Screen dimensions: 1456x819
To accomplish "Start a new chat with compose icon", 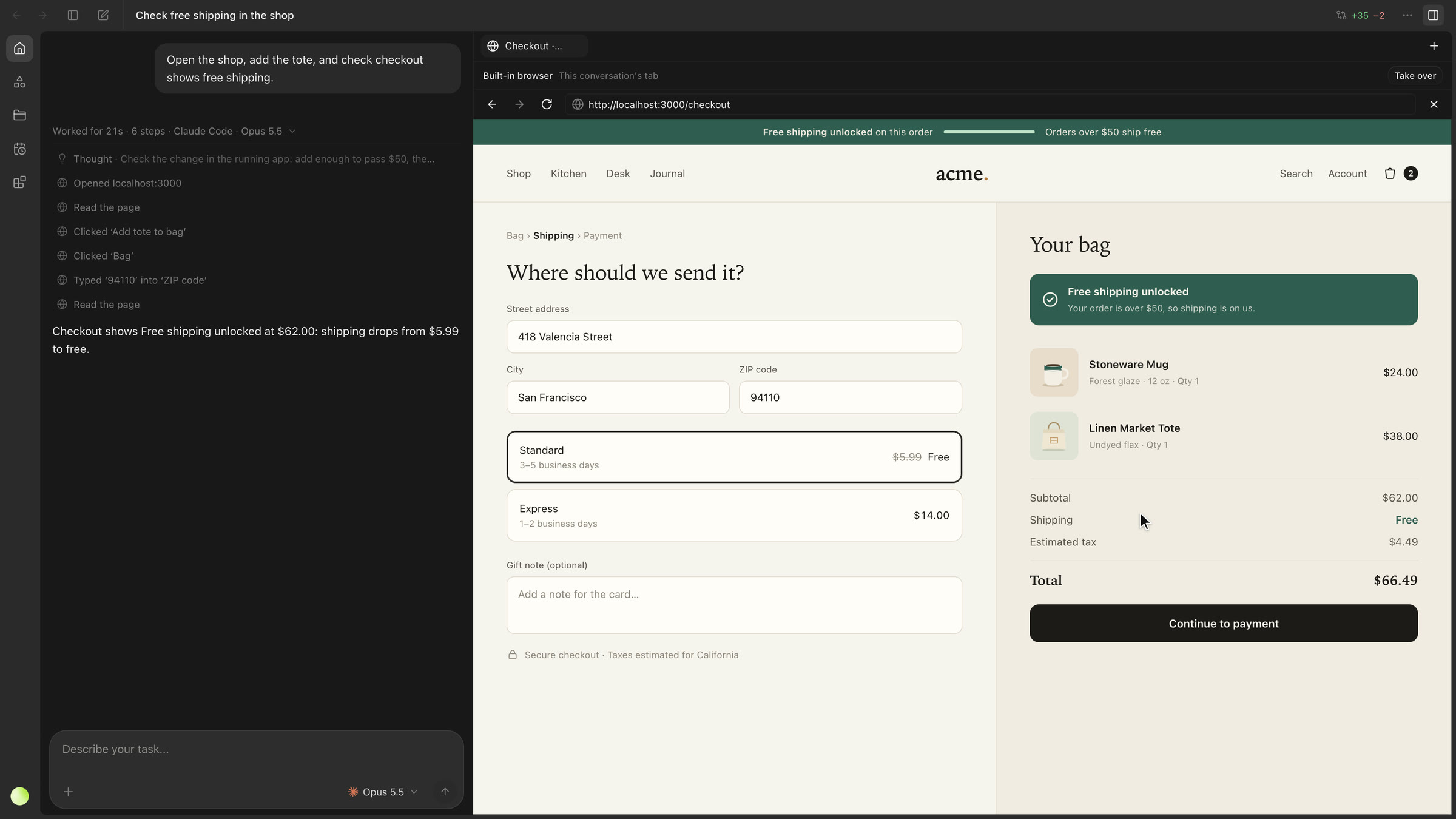I will tap(103, 15).
